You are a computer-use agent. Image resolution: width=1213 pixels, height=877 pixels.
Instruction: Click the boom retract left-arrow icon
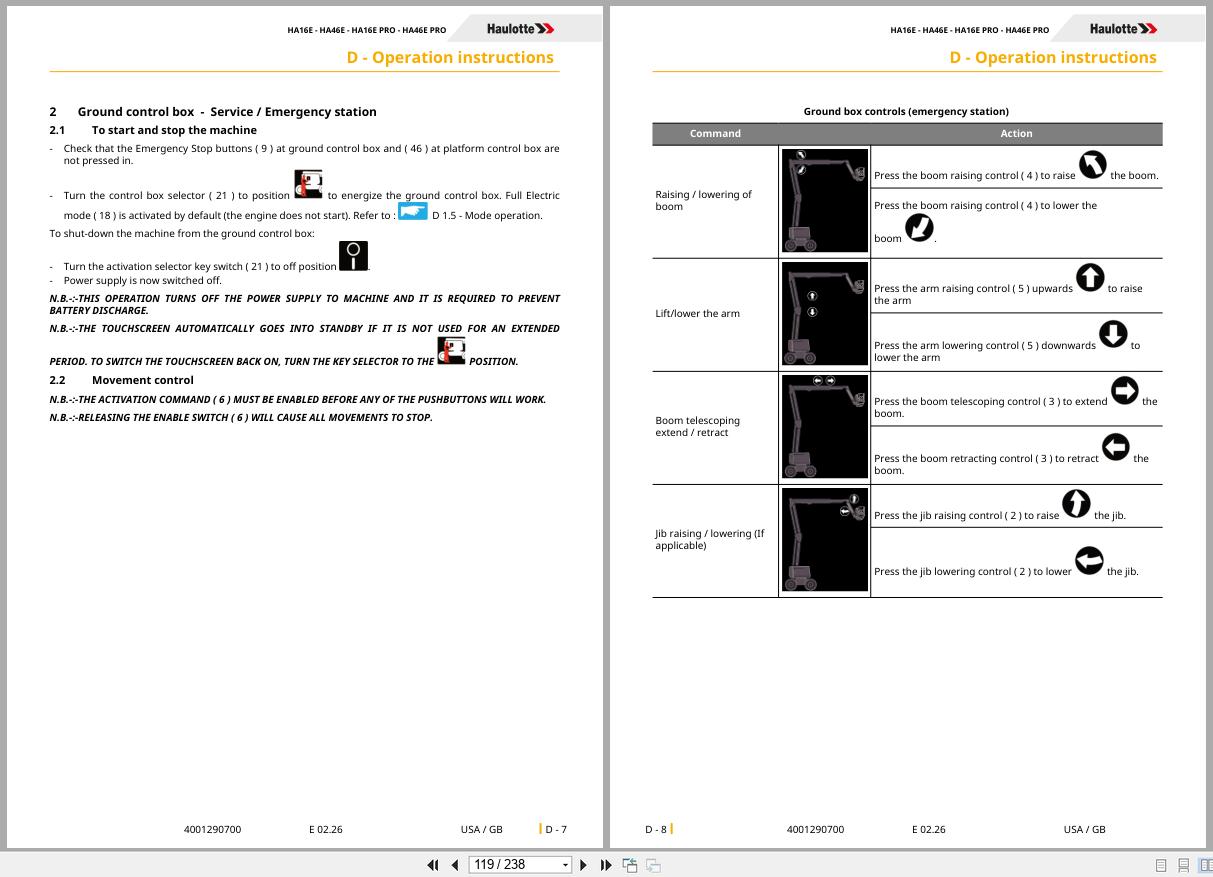[x=1115, y=448]
